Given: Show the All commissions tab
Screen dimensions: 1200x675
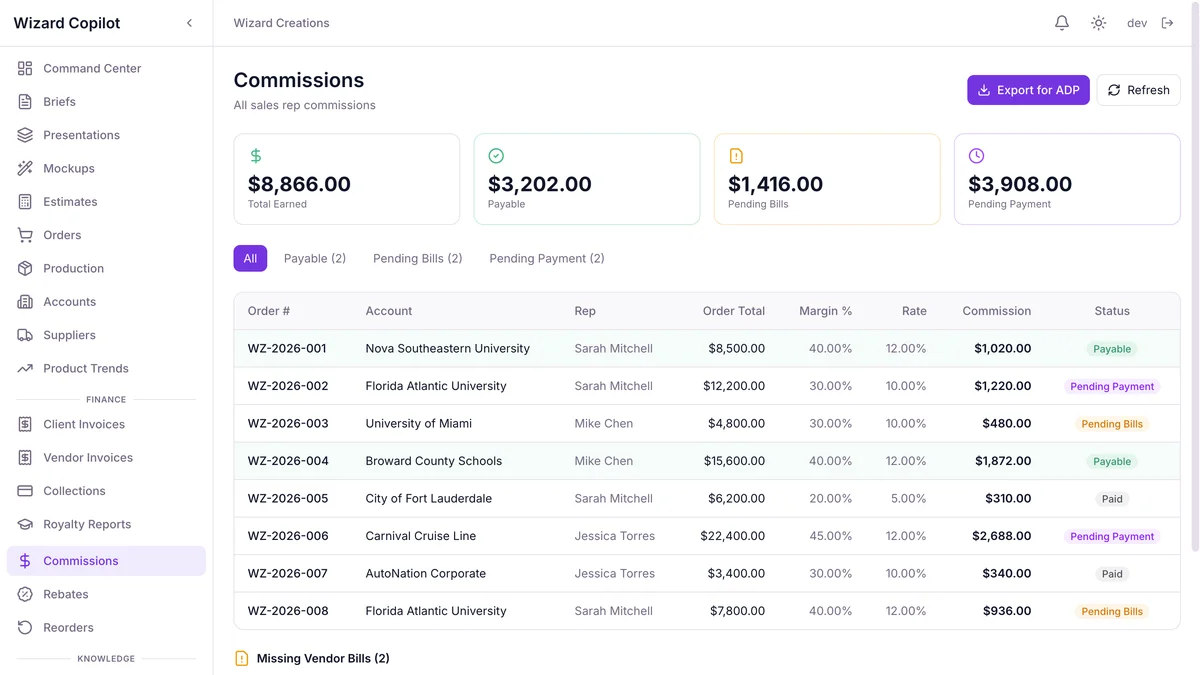Looking at the screenshot, I should 250,258.
